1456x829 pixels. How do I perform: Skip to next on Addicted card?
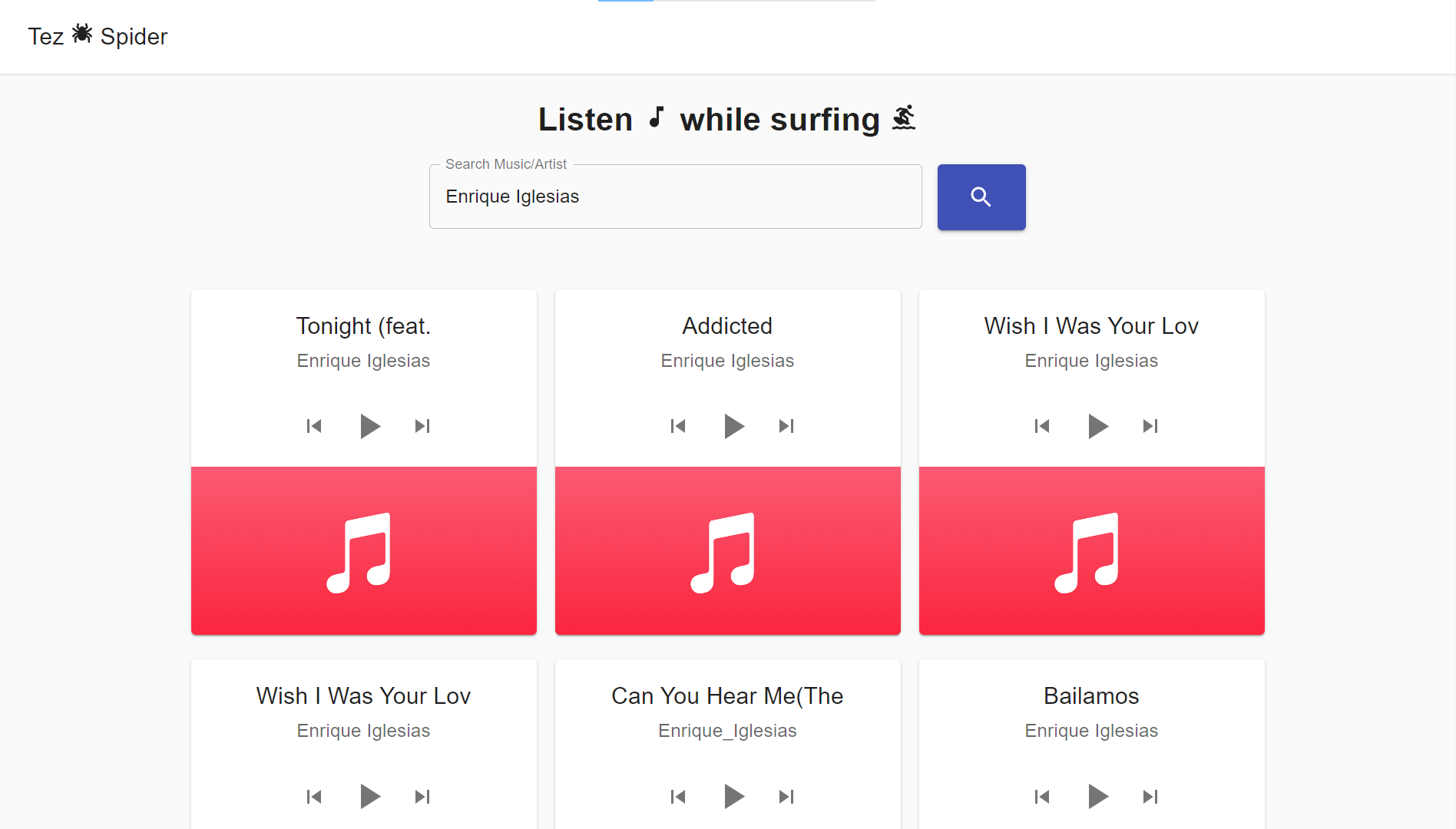[x=786, y=426]
